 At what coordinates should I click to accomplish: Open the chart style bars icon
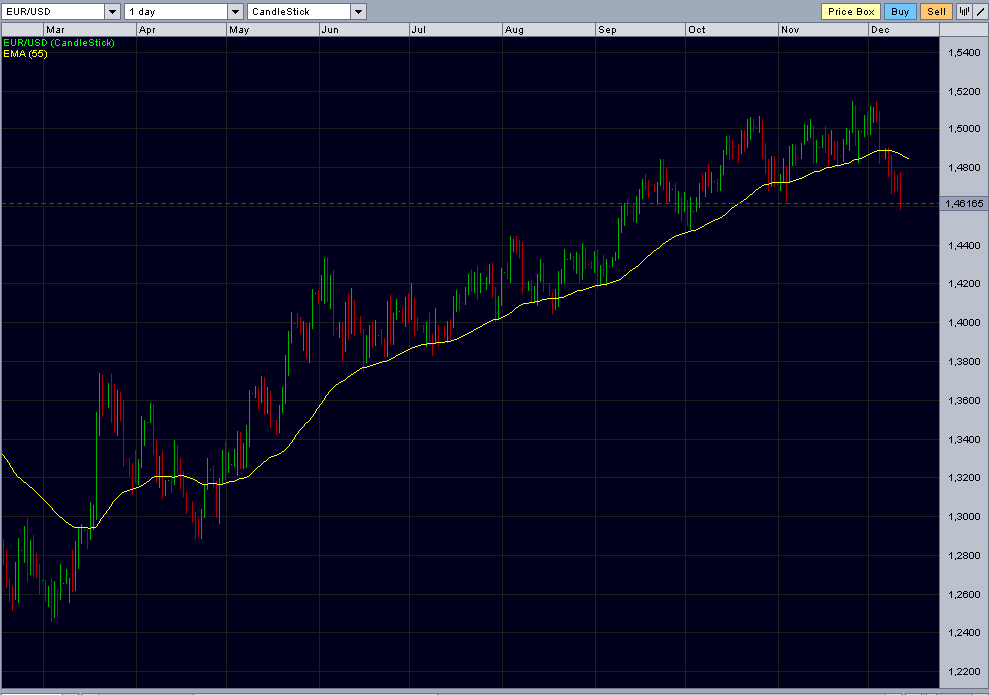964,11
